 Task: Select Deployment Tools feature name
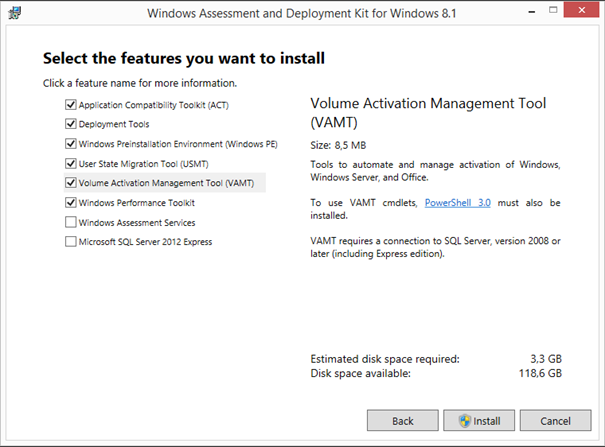click(114, 124)
